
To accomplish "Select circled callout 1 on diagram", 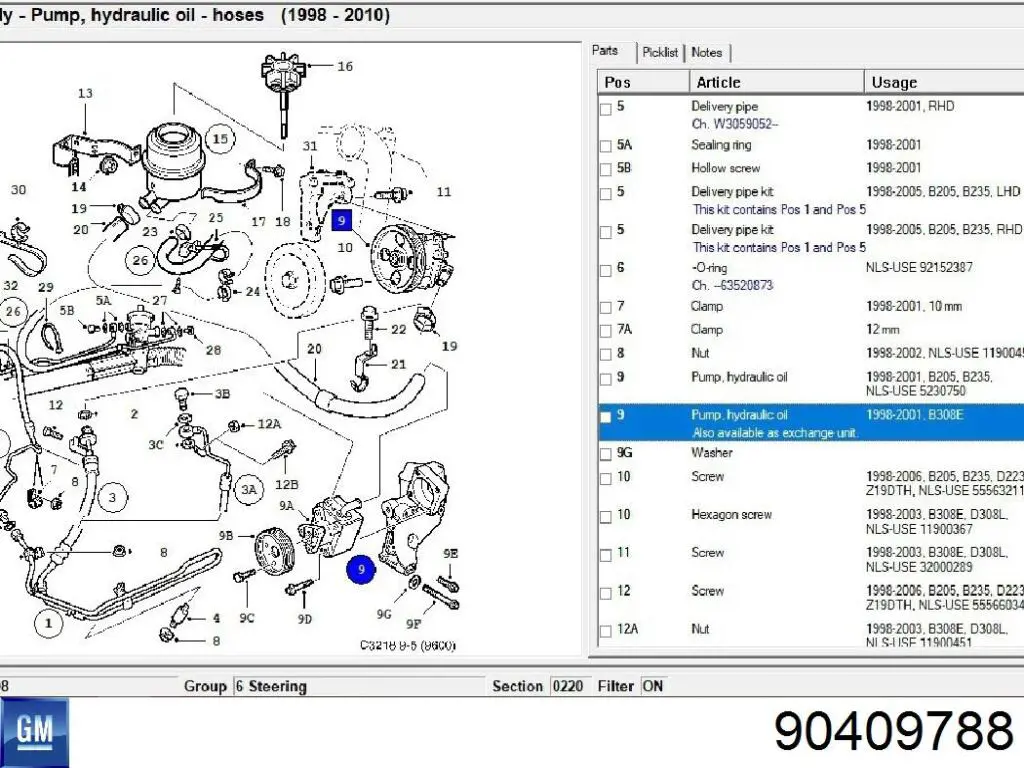I will tap(48, 623).
